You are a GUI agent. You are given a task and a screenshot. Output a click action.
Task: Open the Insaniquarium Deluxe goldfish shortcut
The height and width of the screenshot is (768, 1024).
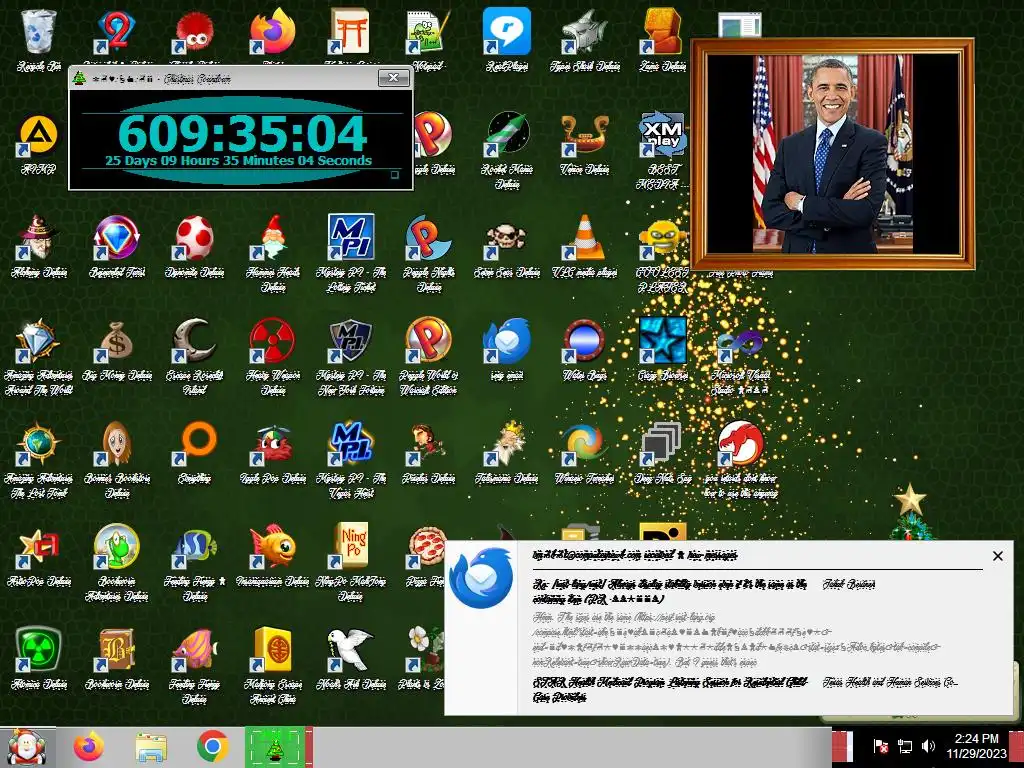pos(272,547)
